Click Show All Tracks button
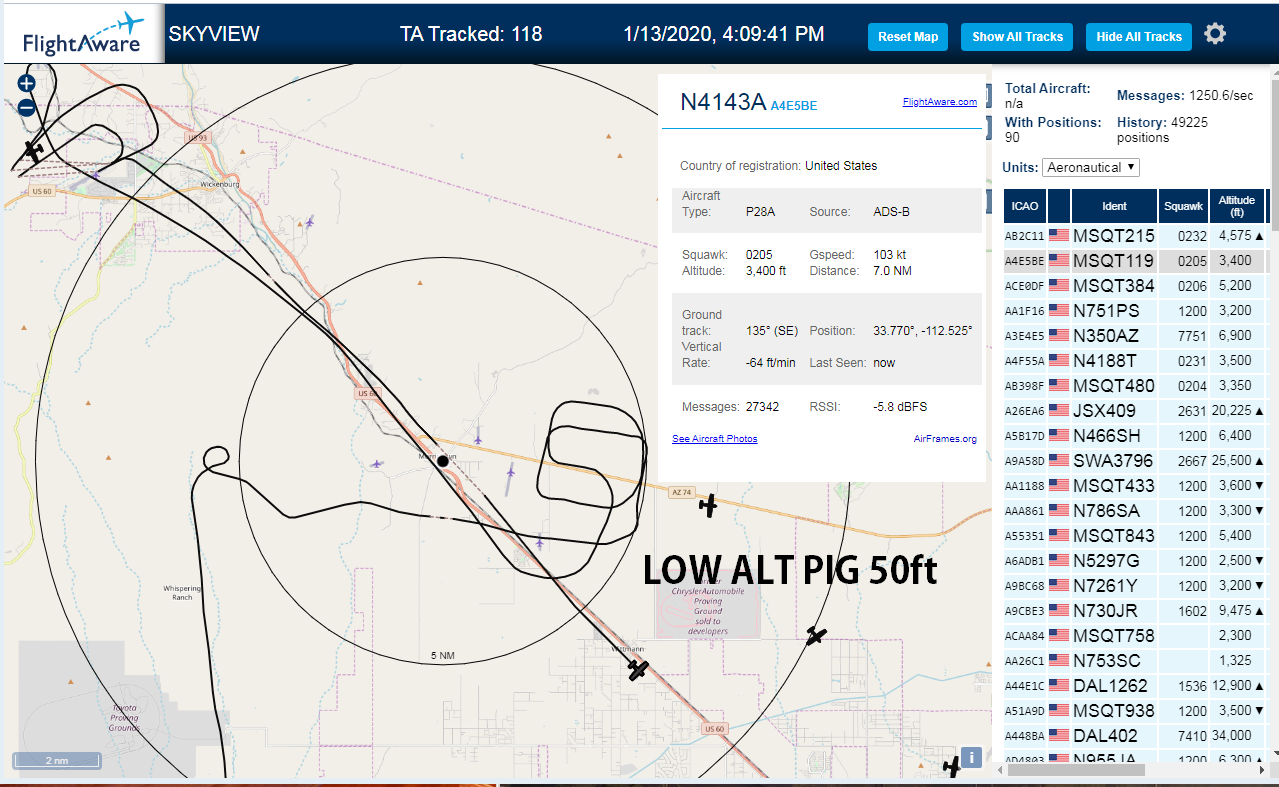This screenshot has width=1279, height=787. pos(1017,37)
